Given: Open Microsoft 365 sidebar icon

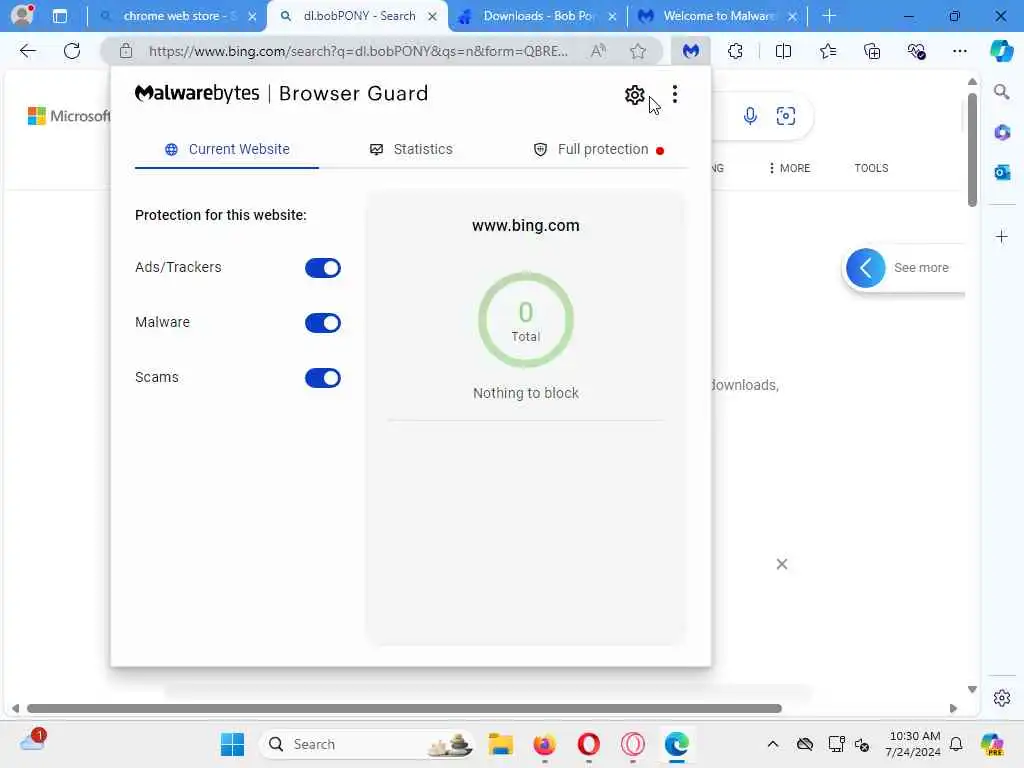Looking at the screenshot, I should click(x=1002, y=133).
